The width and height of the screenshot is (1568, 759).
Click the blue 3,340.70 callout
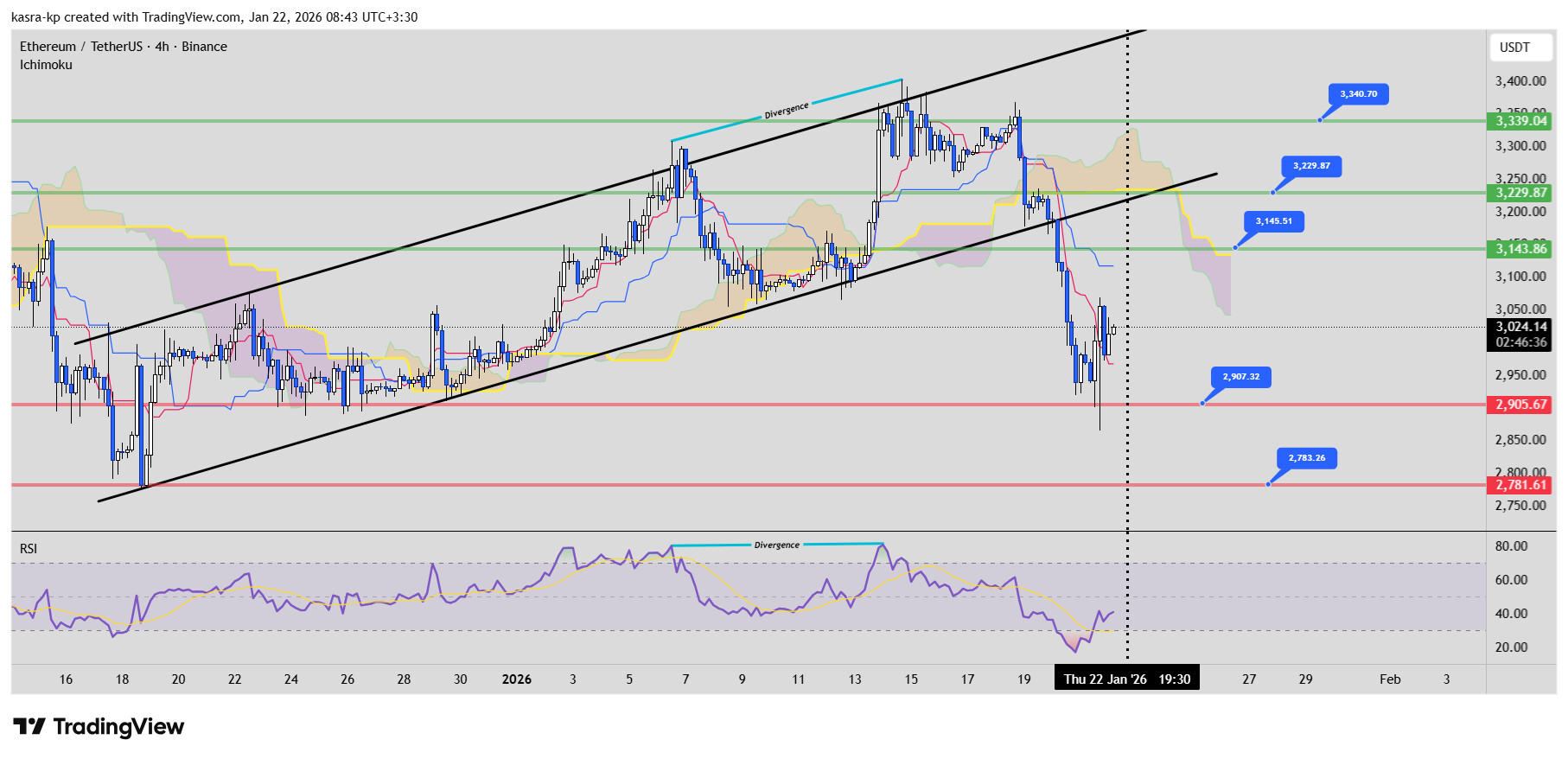1358,94
